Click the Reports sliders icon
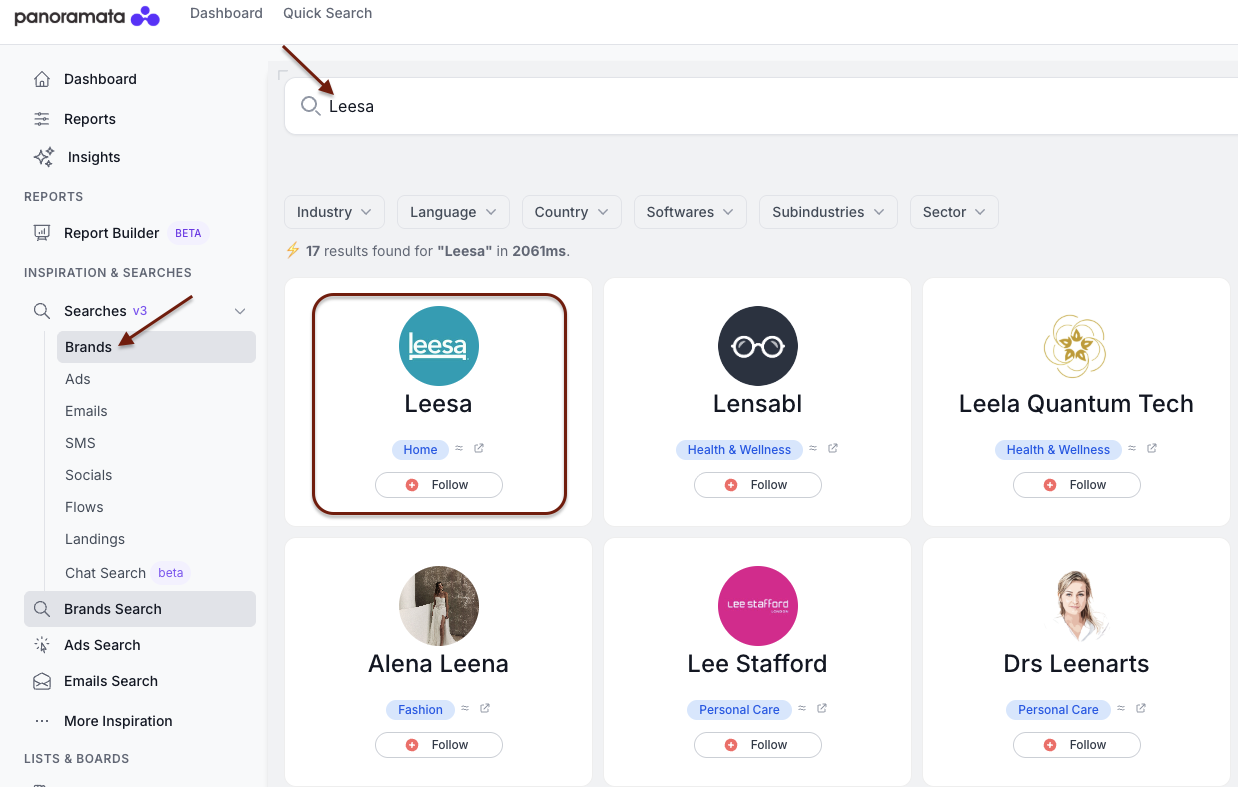 click(x=42, y=119)
